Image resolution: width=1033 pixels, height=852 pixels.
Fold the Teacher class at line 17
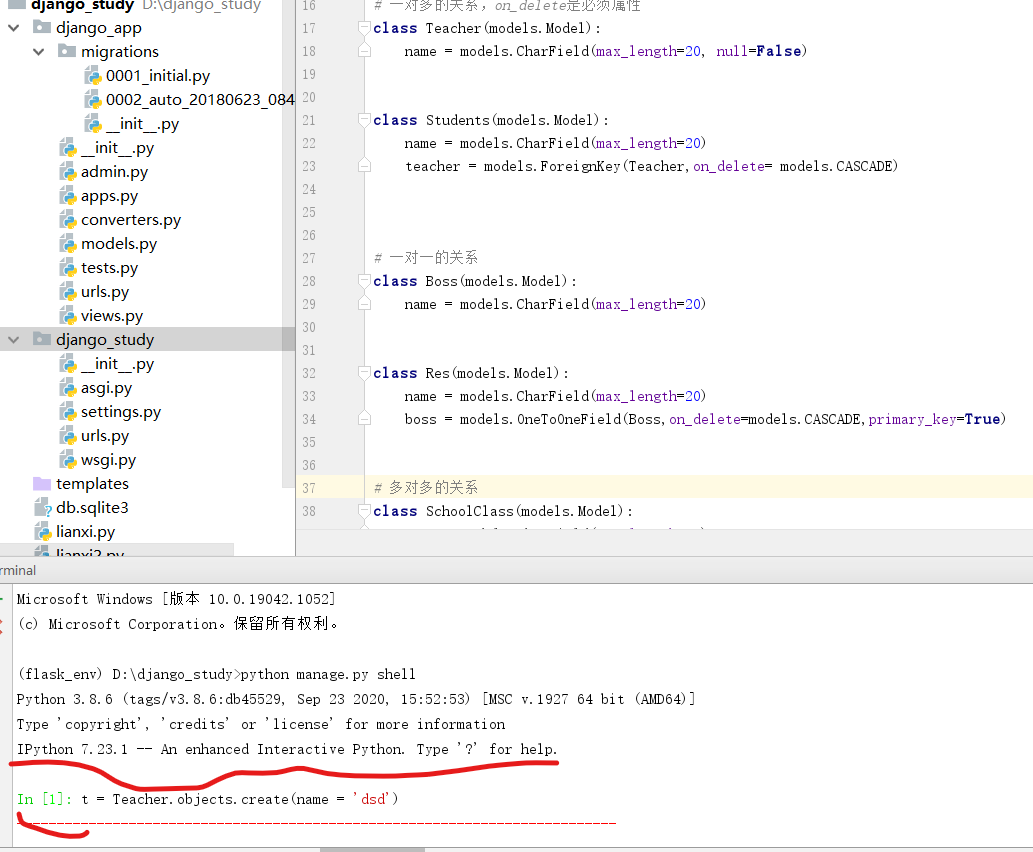coord(364,28)
